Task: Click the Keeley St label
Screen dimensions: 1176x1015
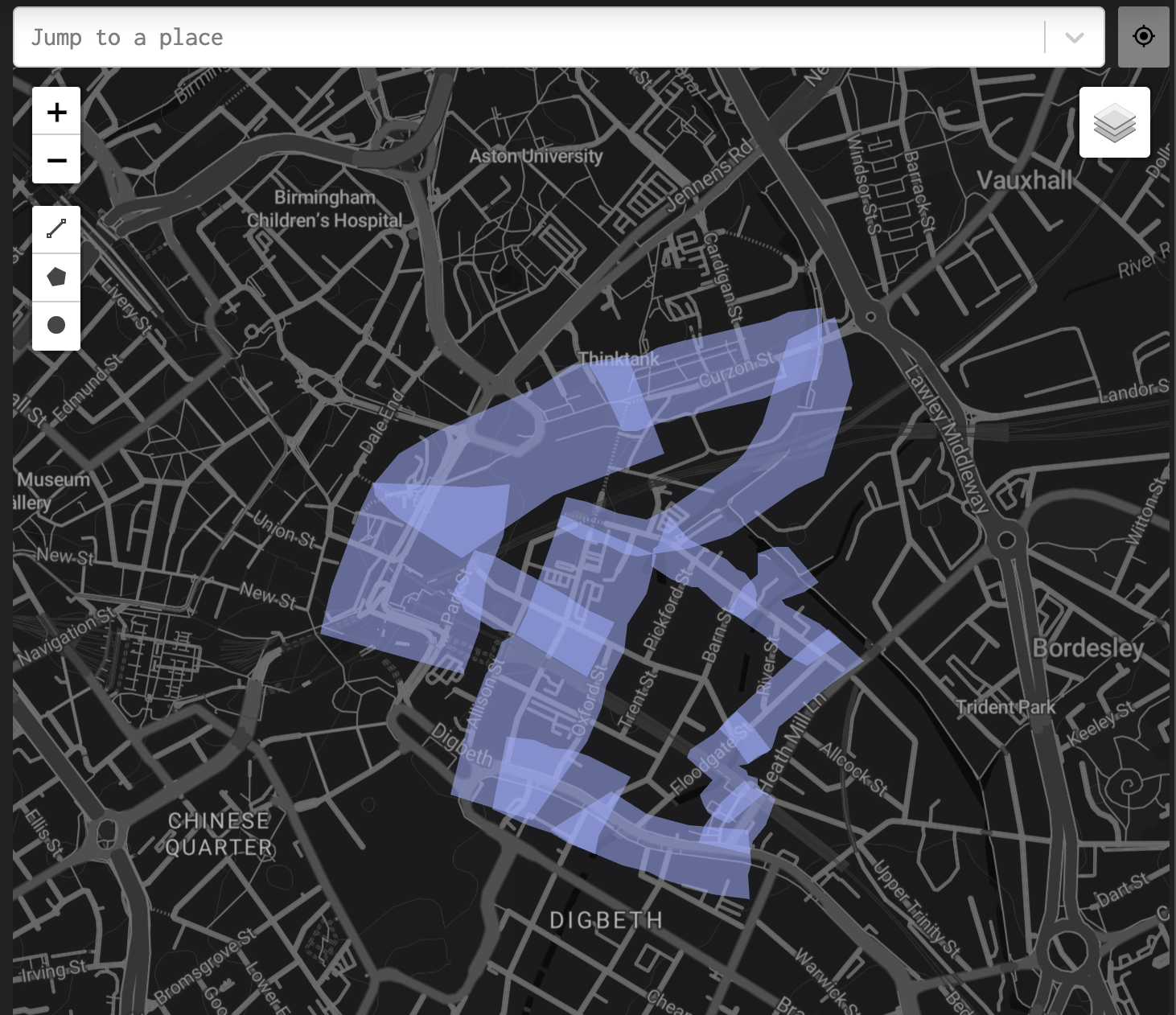Action: point(1101,723)
